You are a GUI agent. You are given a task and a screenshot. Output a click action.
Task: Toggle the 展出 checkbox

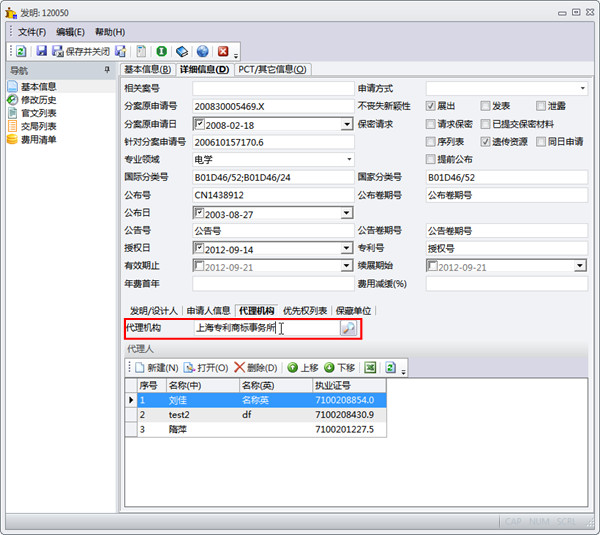(430, 106)
